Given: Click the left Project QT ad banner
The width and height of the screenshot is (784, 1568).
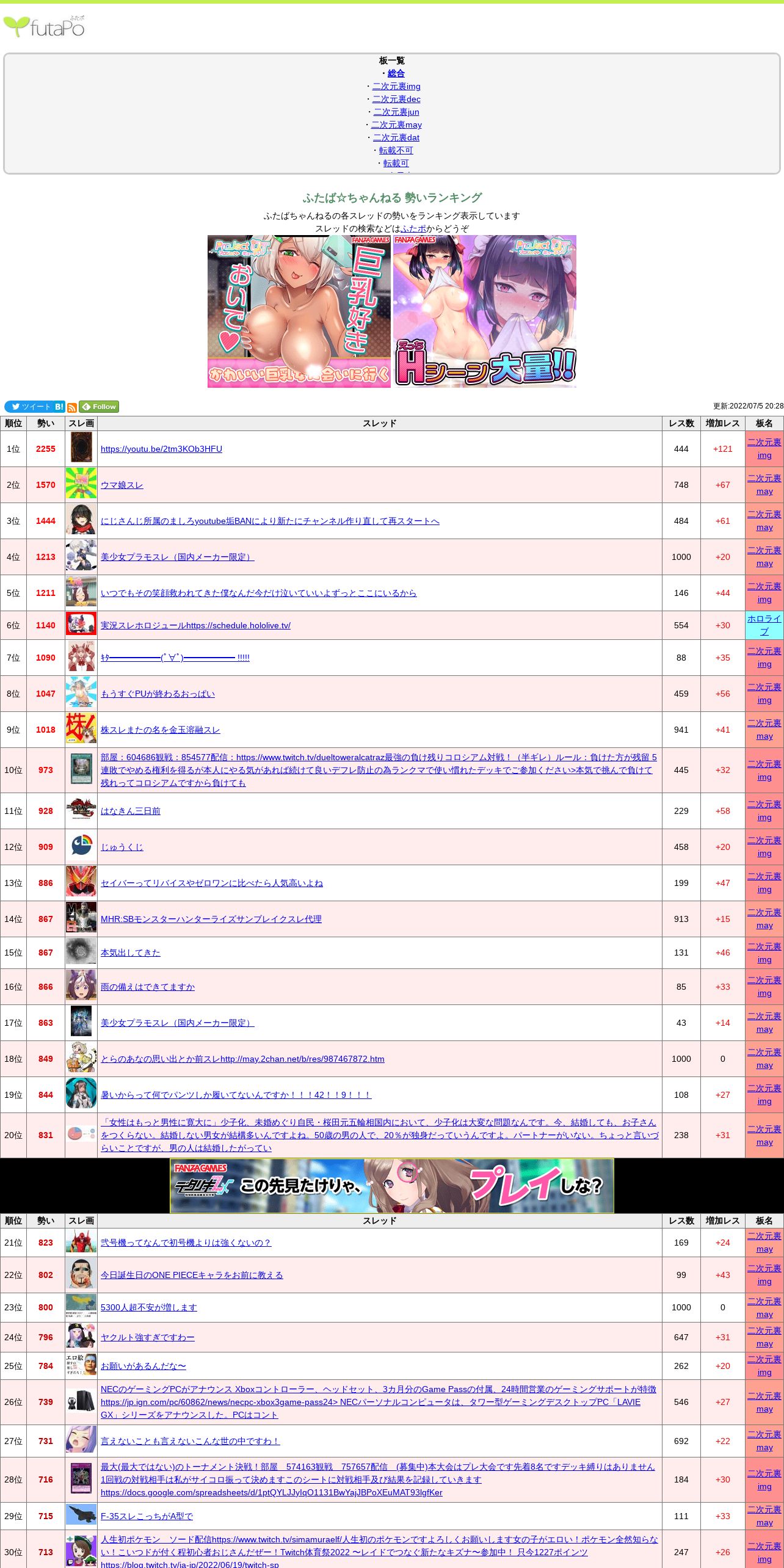Looking at the screenshot, I should (299, 311).
